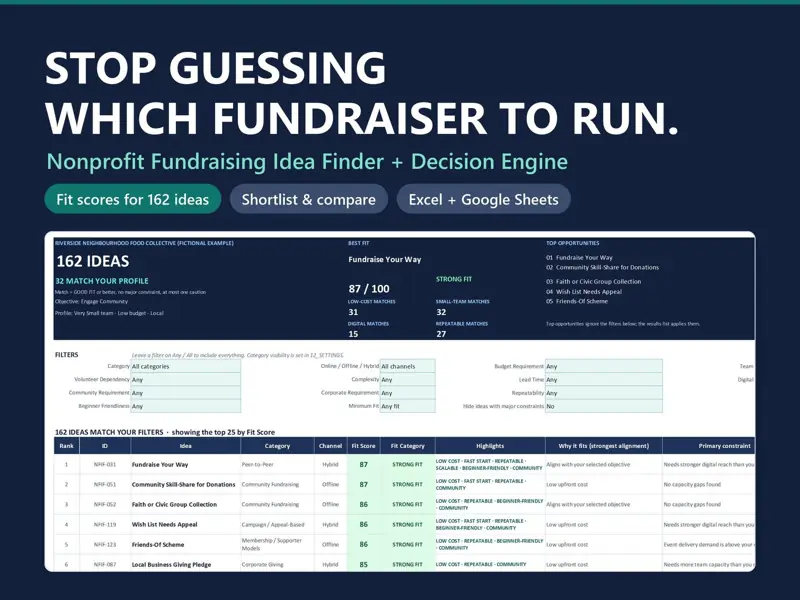Open the Repeatability filter cell
This screenshot has height=600, width=800.
tap(604, 393)
